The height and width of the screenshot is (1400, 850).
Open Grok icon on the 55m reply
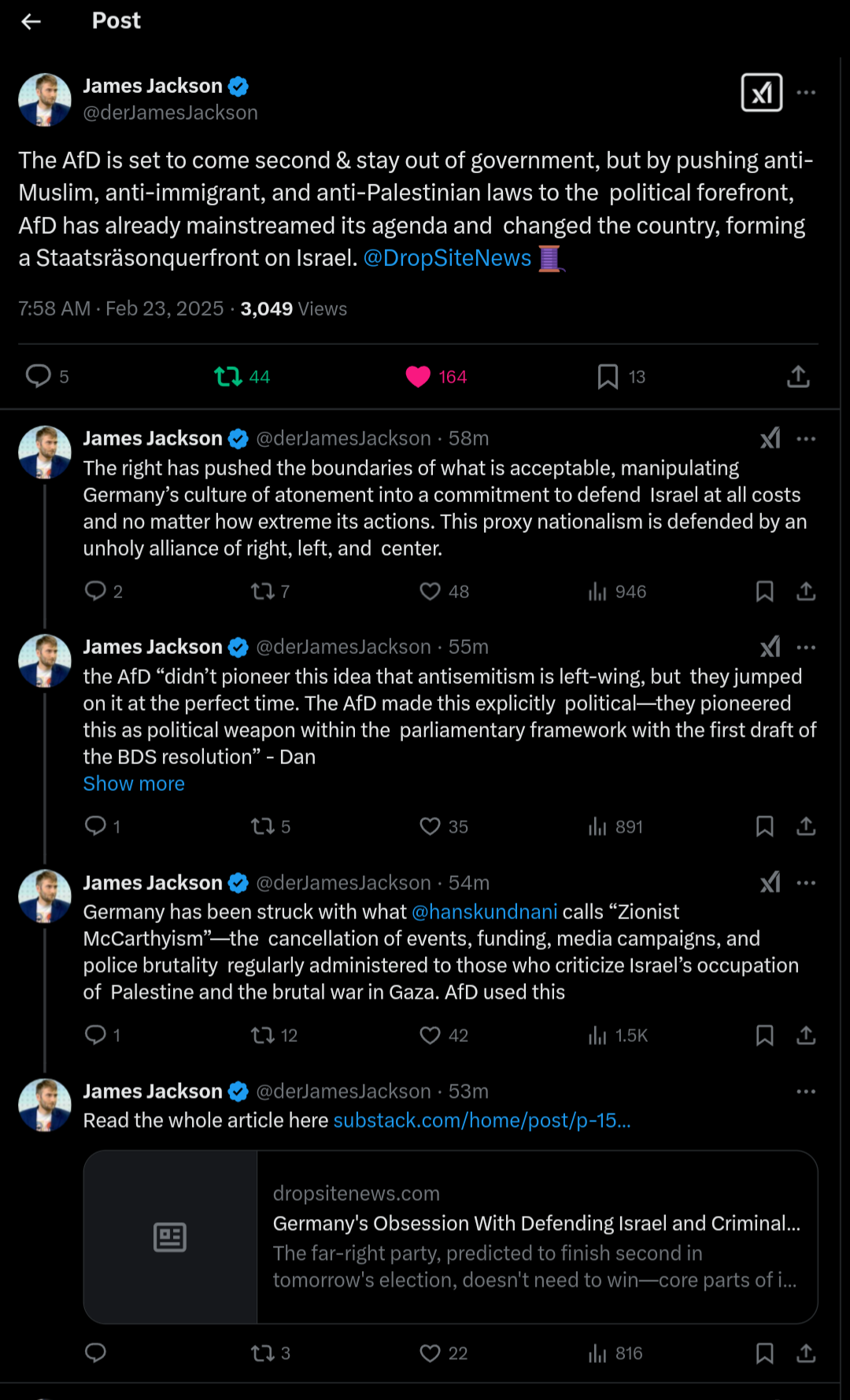pyautogui.click(x=771, y=647)
